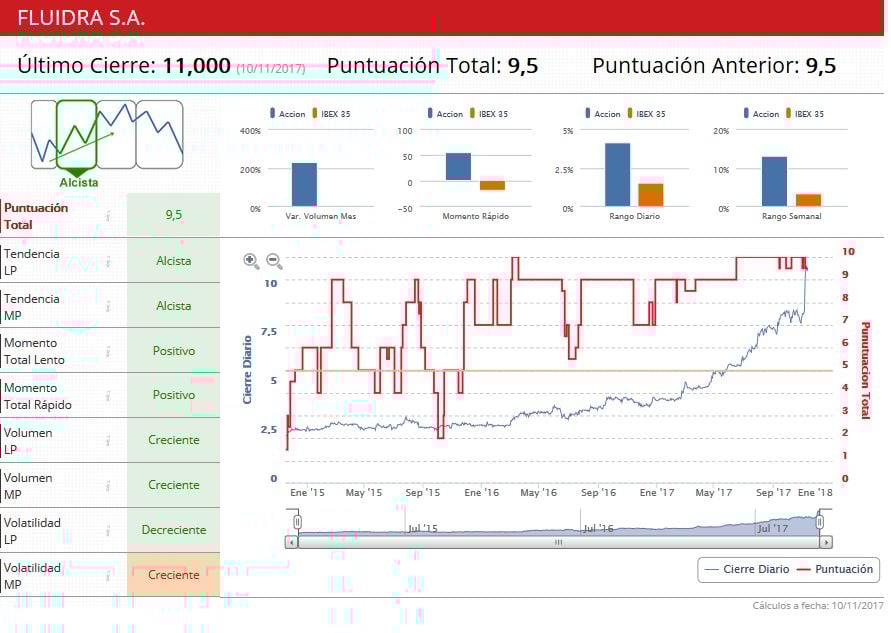Screen dimensions: 891x633
Task: Click the zoom out magnifier icon
Action: click(274, 261)
